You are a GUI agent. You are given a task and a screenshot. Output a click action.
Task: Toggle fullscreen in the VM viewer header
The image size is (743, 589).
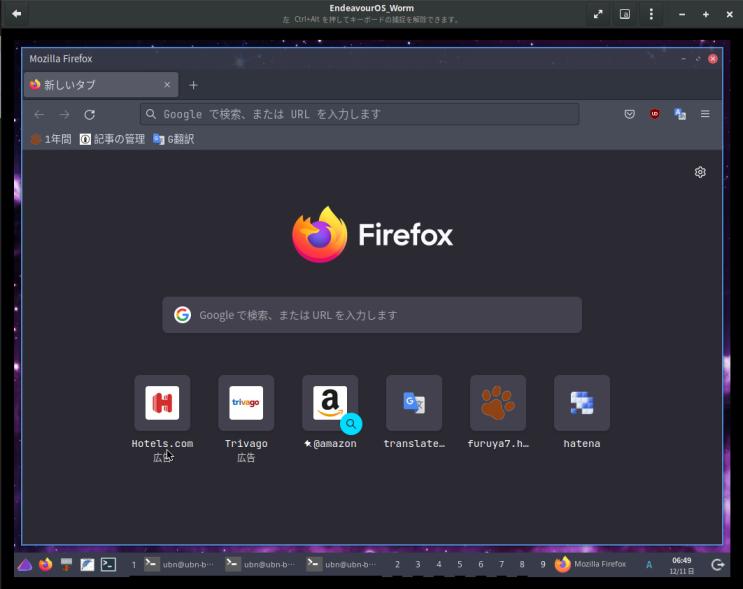[598, 14]
